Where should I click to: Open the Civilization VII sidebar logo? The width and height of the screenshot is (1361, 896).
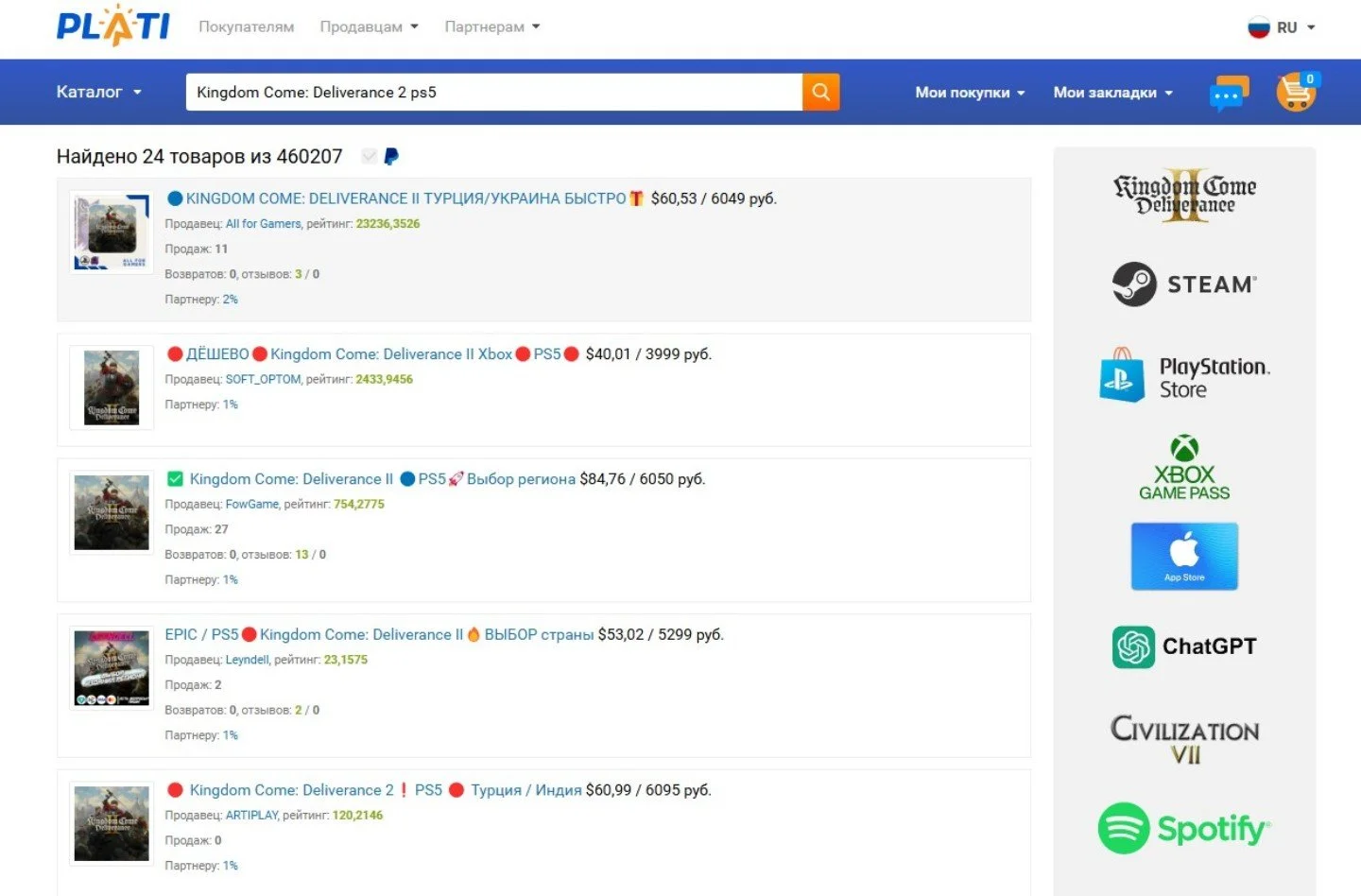[1184, 739]
